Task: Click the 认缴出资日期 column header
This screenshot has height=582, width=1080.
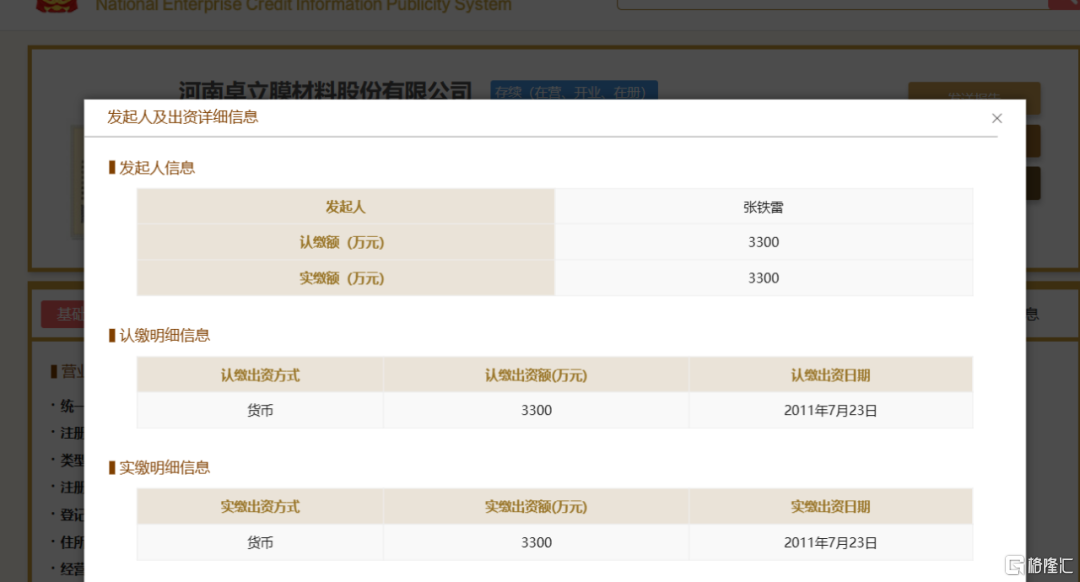Action: pyautogui.click(x=831, y=375)
